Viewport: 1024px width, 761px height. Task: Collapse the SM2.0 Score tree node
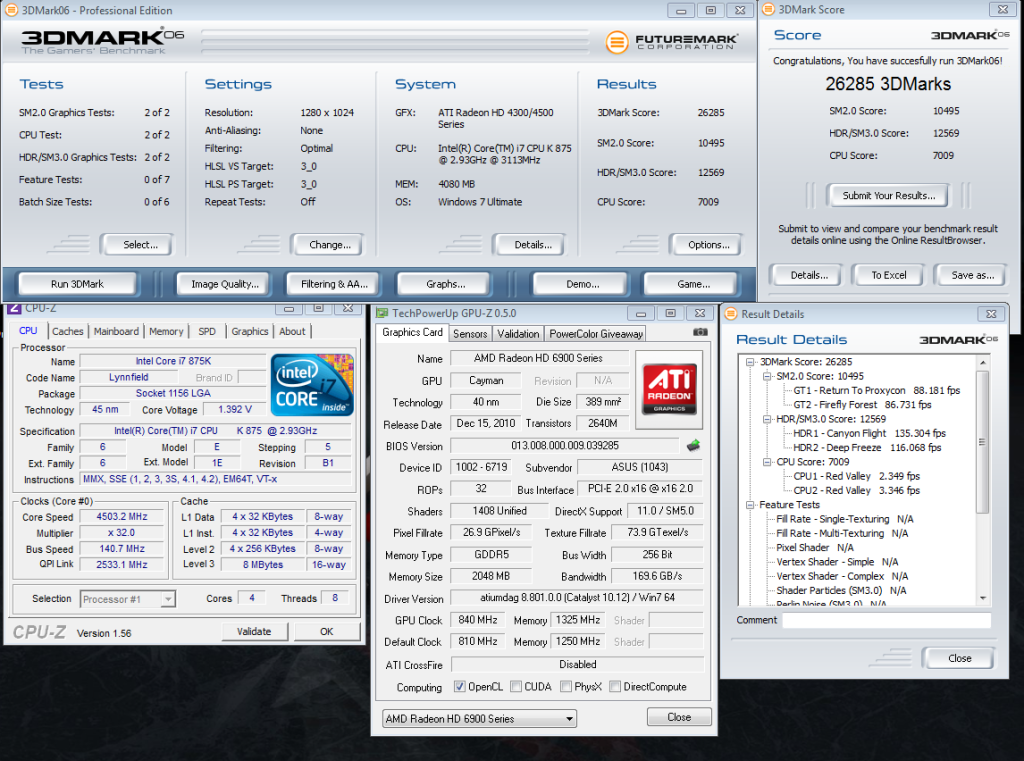(768, 376)
